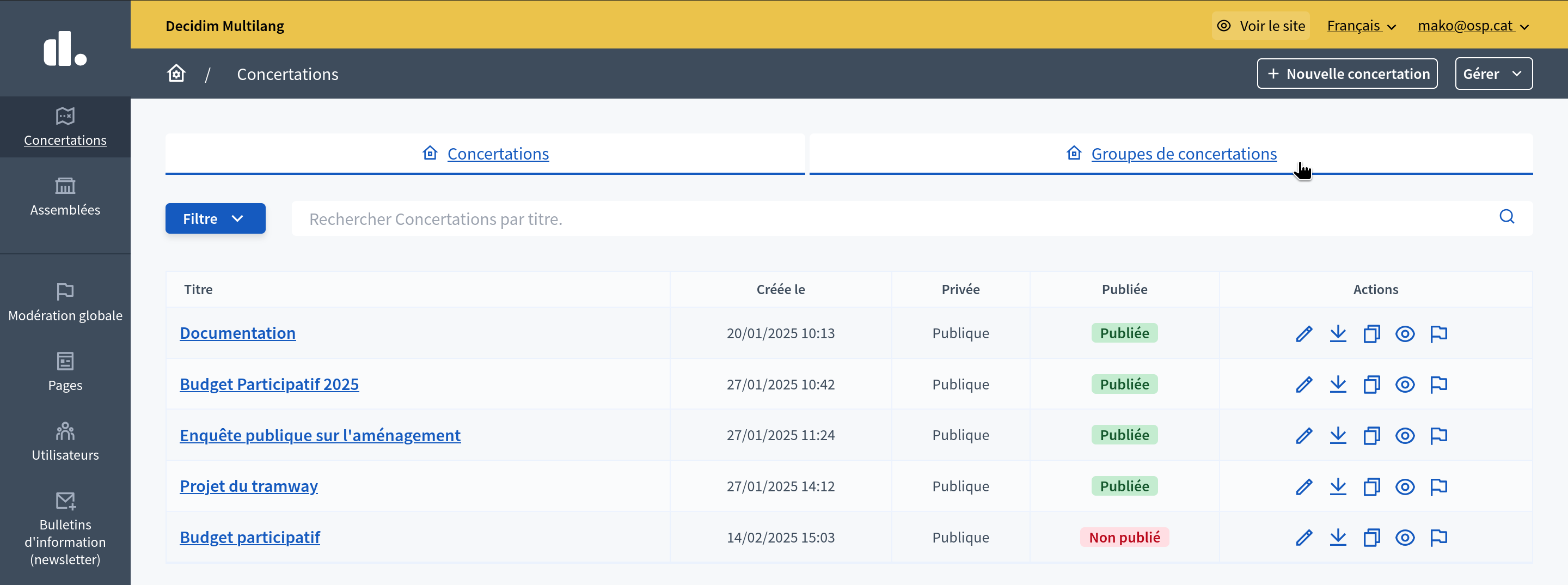This screenshot has height=585, width=1568.
Task: Open the Gérer dropdown menu
Action: 1493,74
